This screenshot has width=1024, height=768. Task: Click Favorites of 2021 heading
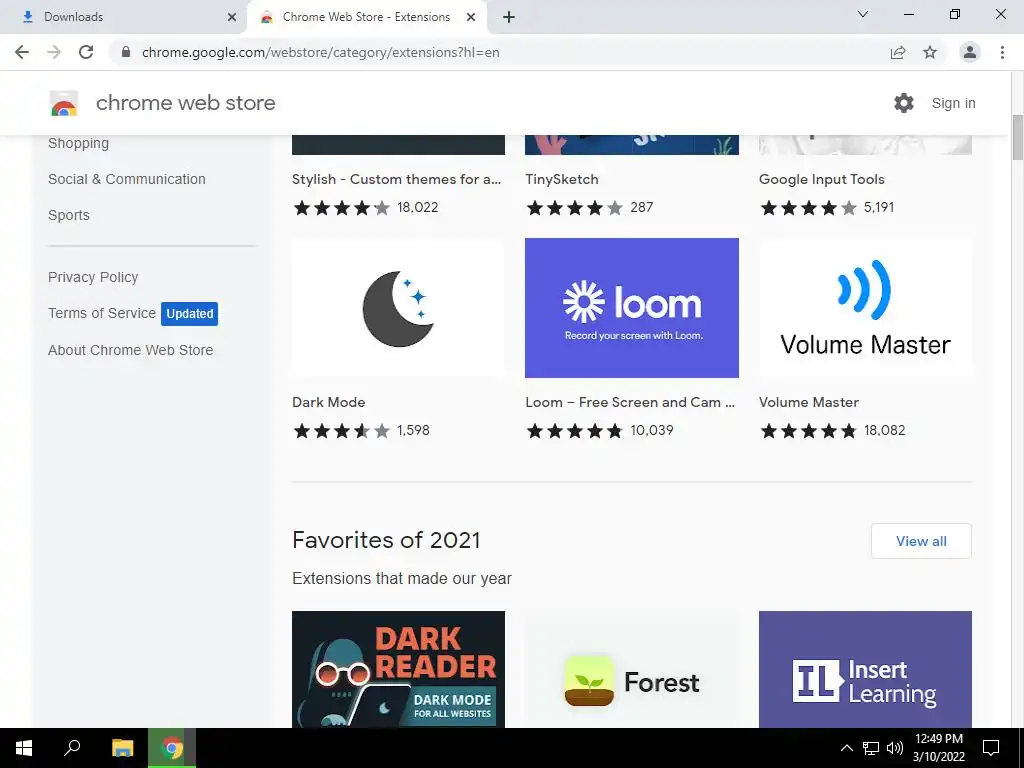(386, 540)
